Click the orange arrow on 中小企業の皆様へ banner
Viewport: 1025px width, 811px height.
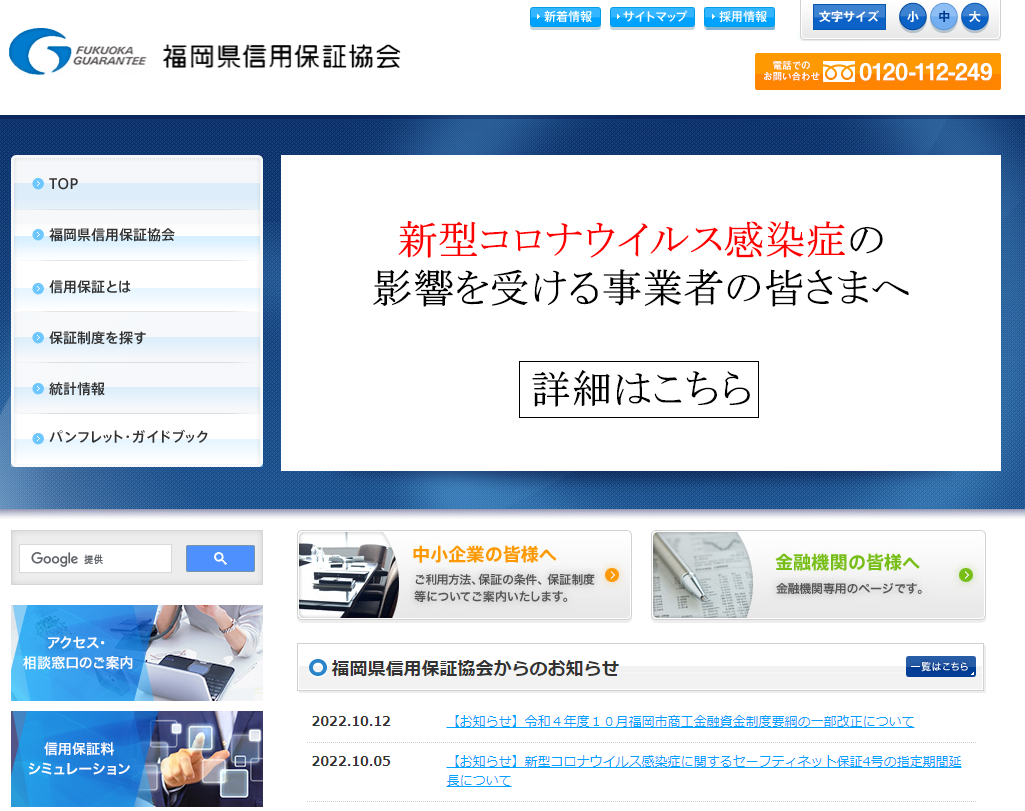click(x=612, y=575)
